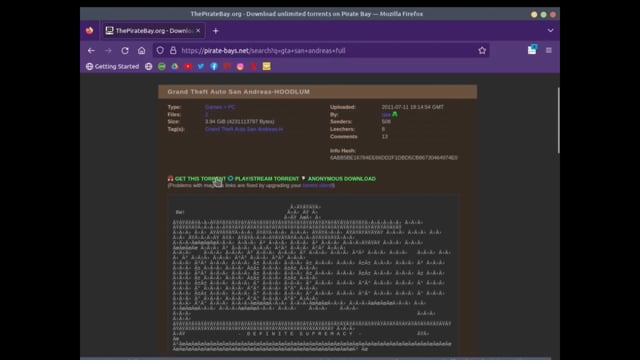Image resolution: width=640 pixels, height=360 pixels.
Task: Open the Facebook bookmark icon
Action: (x=214, y=67)
